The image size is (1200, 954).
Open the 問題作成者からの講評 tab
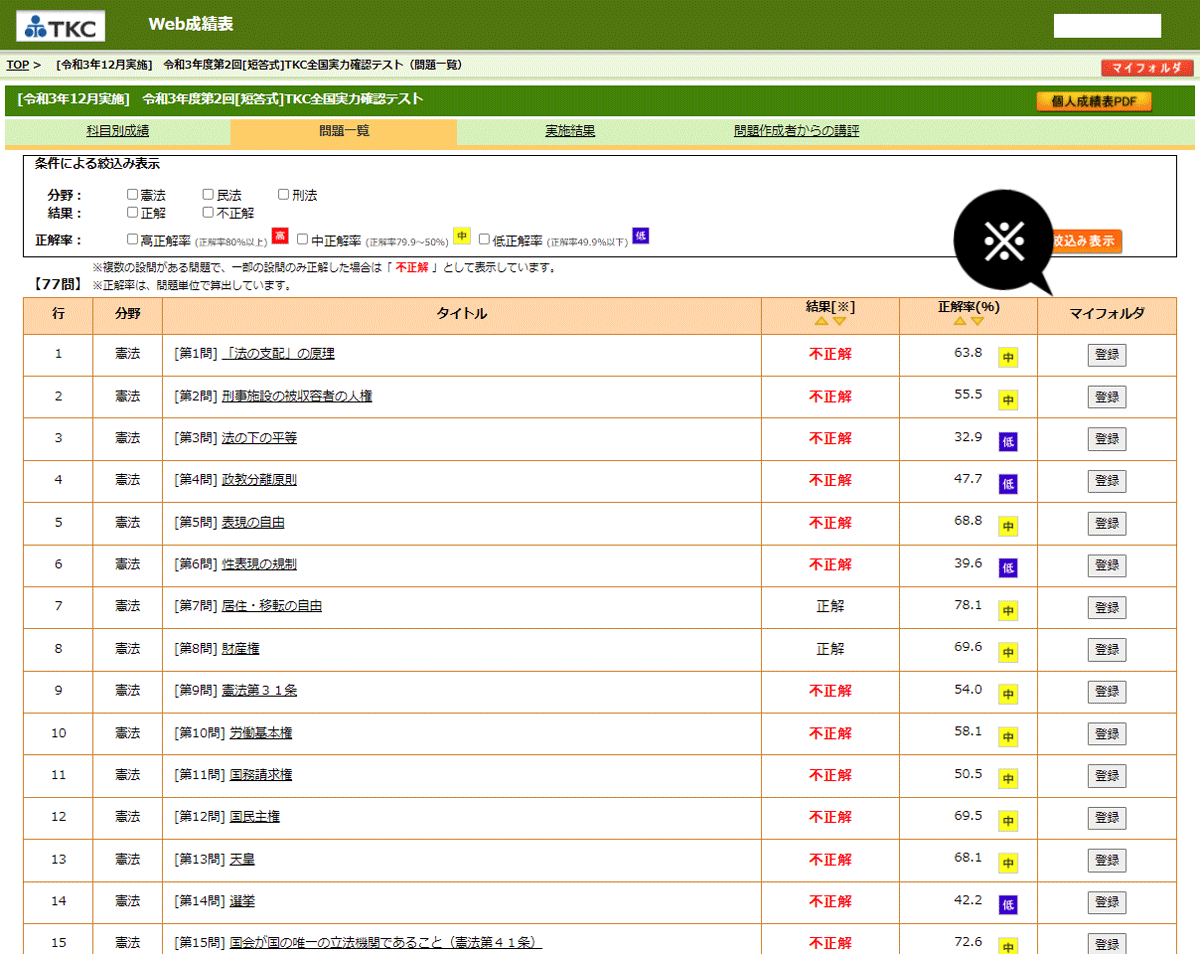(x=796, y=131)
